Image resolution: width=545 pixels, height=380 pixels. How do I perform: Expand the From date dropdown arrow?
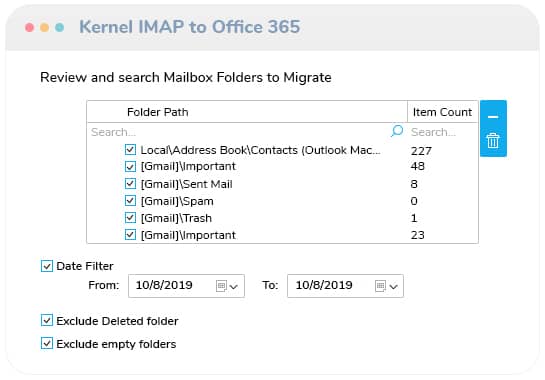[x=234, y=287]
